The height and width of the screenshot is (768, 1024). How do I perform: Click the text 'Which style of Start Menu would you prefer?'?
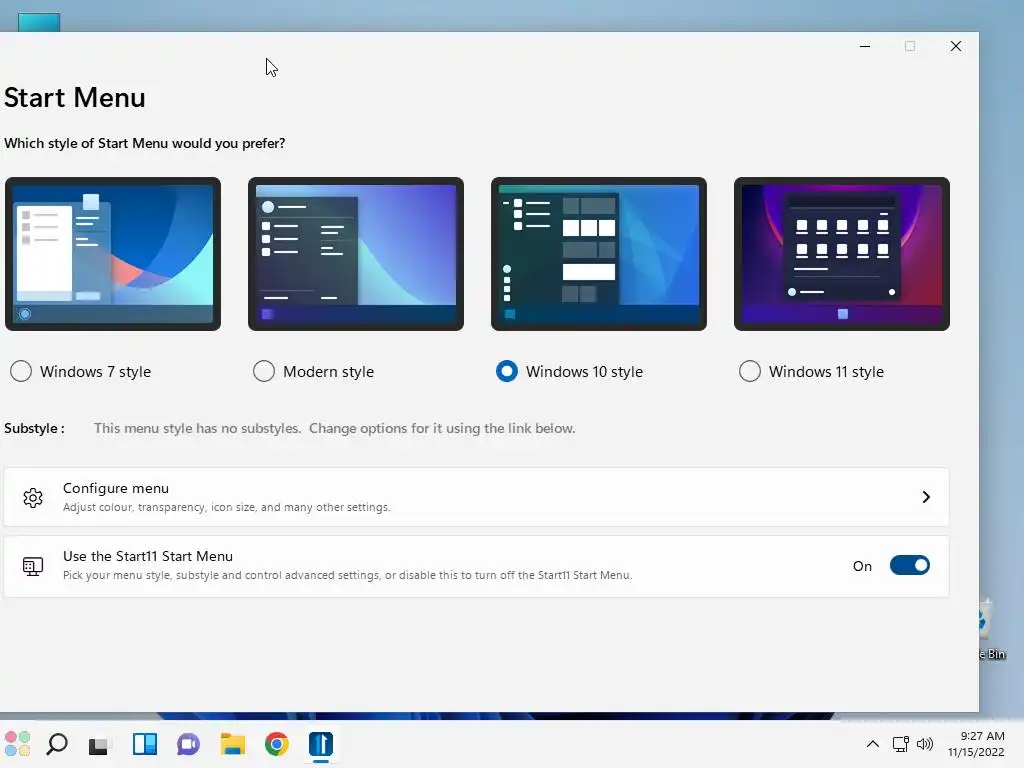coord(144,143)
